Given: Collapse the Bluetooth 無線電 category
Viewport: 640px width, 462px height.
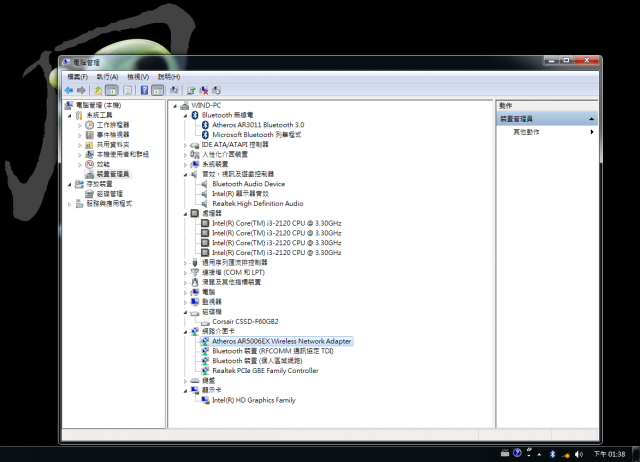Looking at the screenshot, I should [185, 116].
